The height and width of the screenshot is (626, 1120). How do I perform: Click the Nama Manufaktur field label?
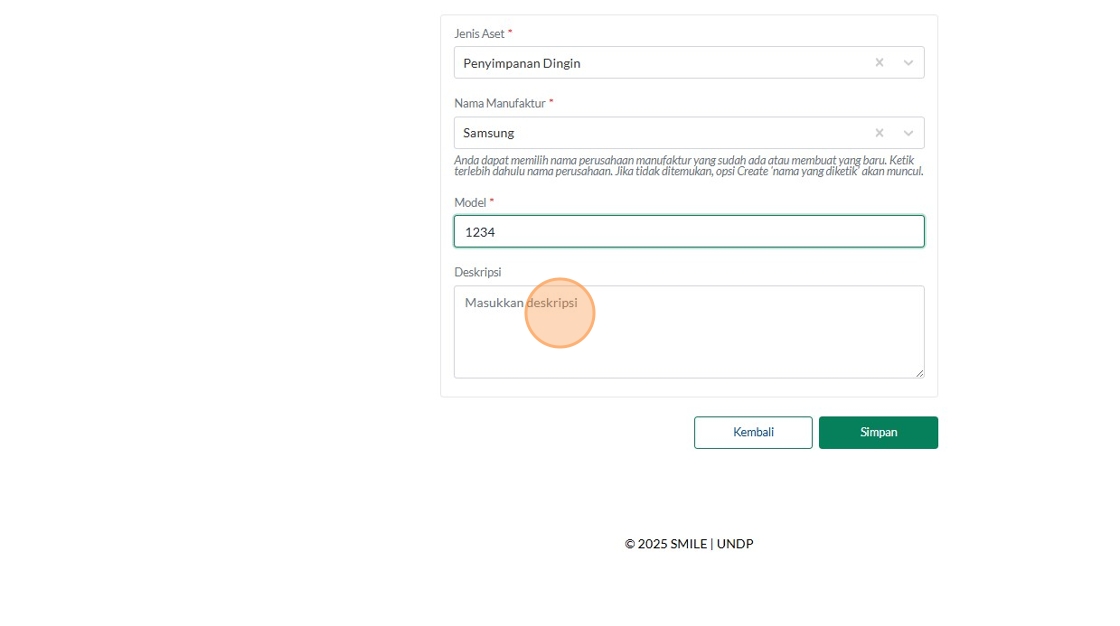[x=500, y=104]
